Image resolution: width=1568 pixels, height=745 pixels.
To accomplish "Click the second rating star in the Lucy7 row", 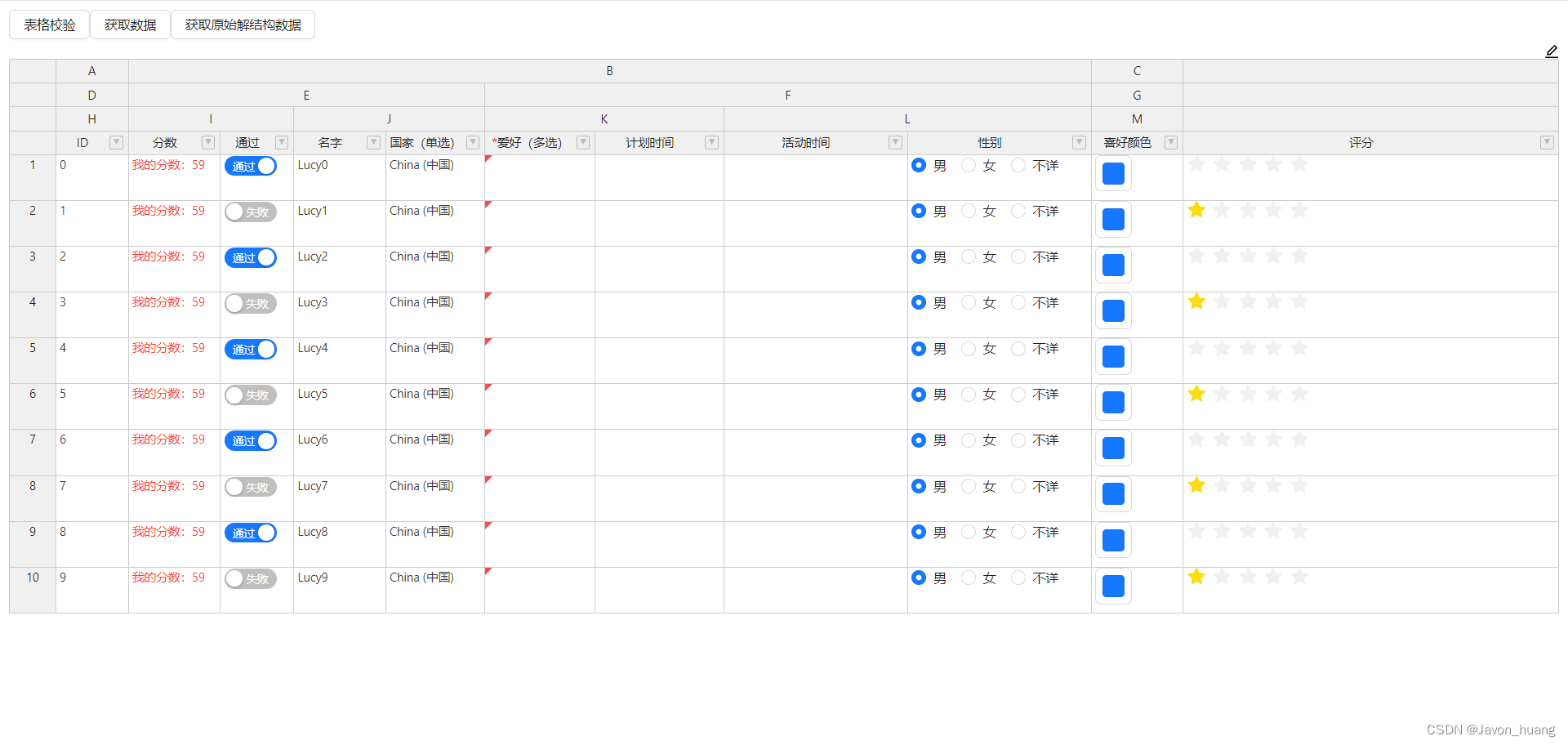I will pyautogui.click(x=1223, y=485).
